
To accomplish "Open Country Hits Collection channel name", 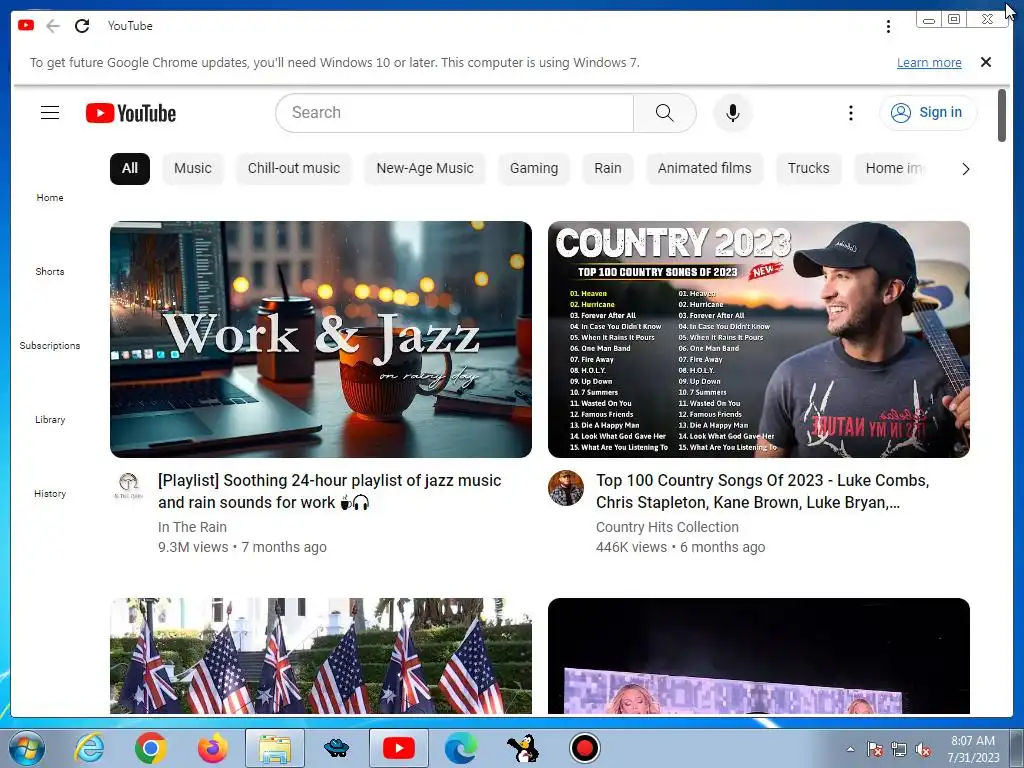I will (667, 527).
